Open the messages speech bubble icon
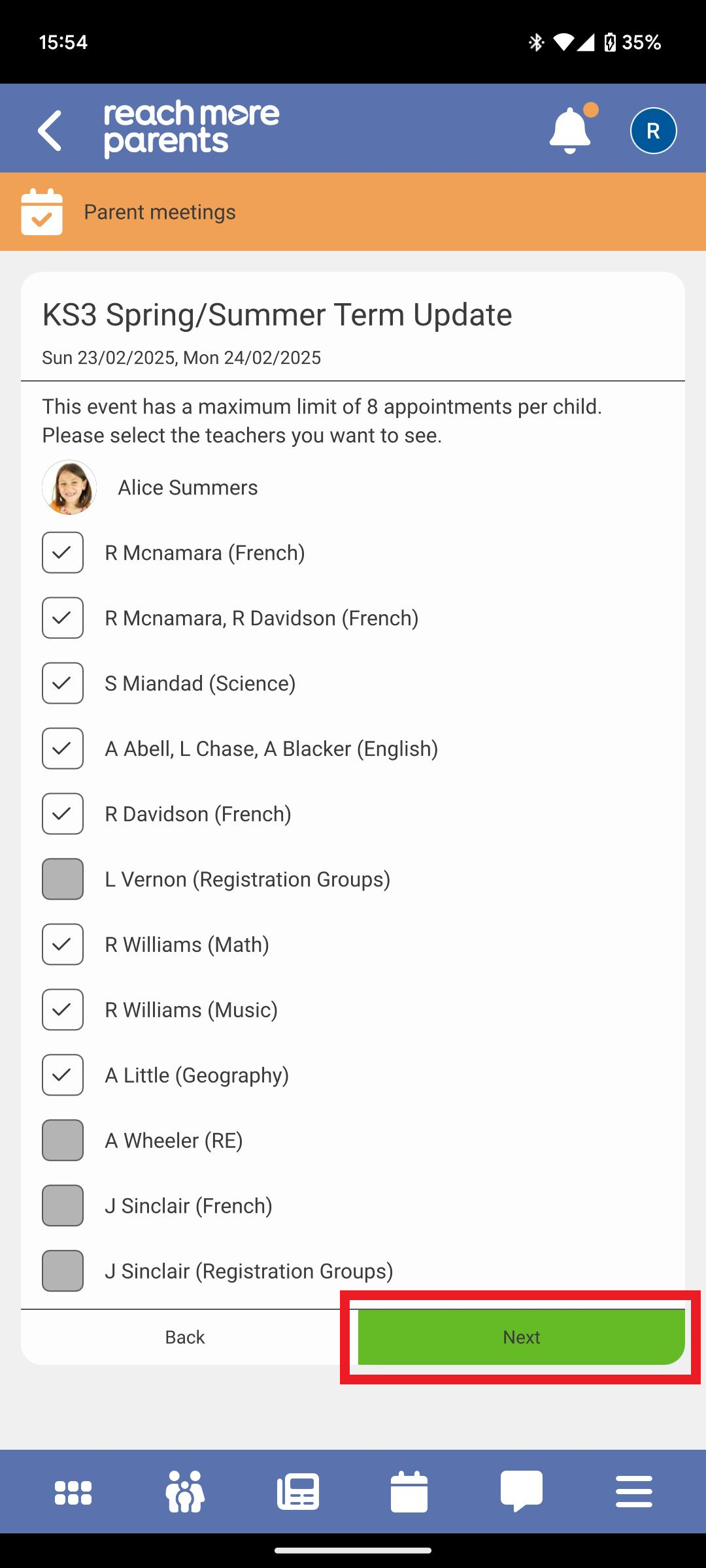The width and height of the screenshot is (706, 1568). click(522, 1492)
